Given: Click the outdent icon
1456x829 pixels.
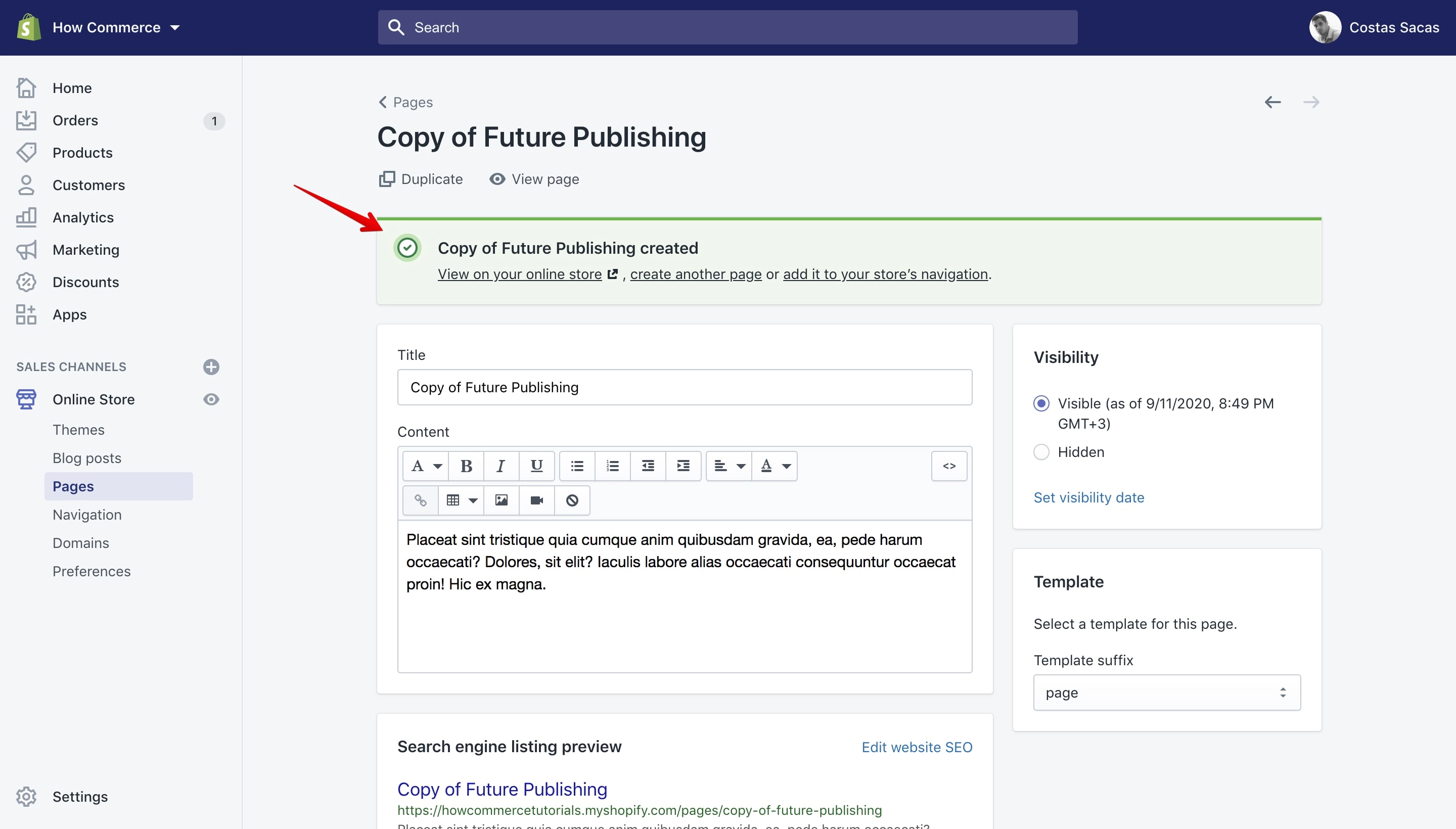Looking at the screenshot, I should (x=648, y=466).
